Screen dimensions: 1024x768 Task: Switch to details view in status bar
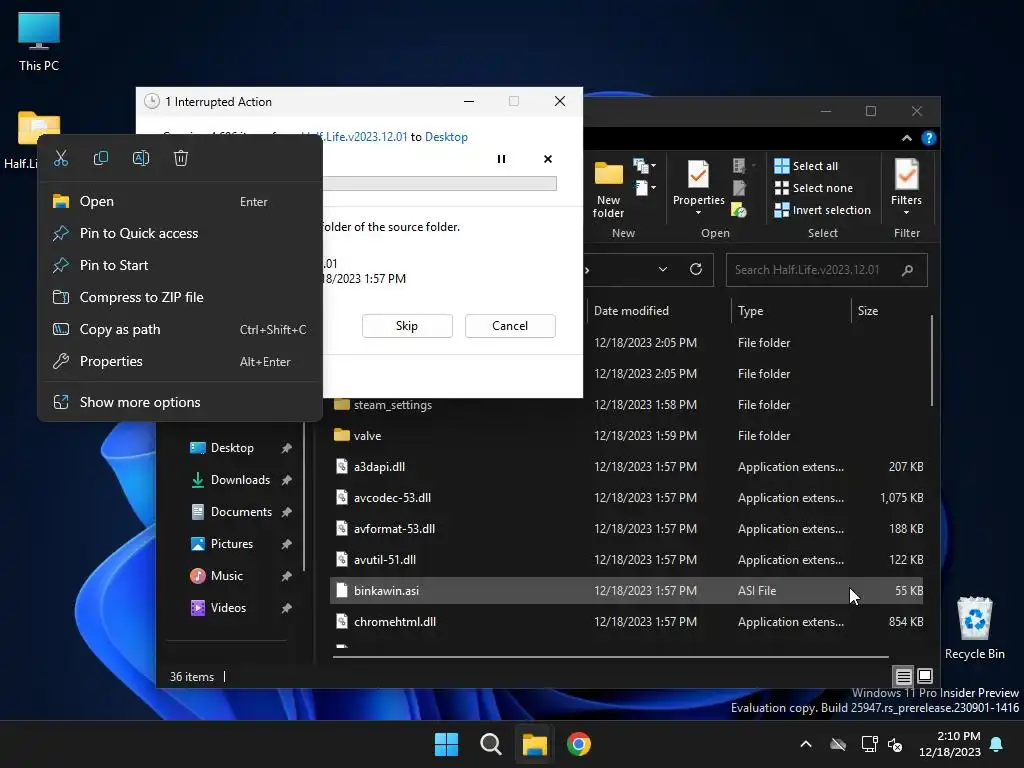(x=903, y=676)
